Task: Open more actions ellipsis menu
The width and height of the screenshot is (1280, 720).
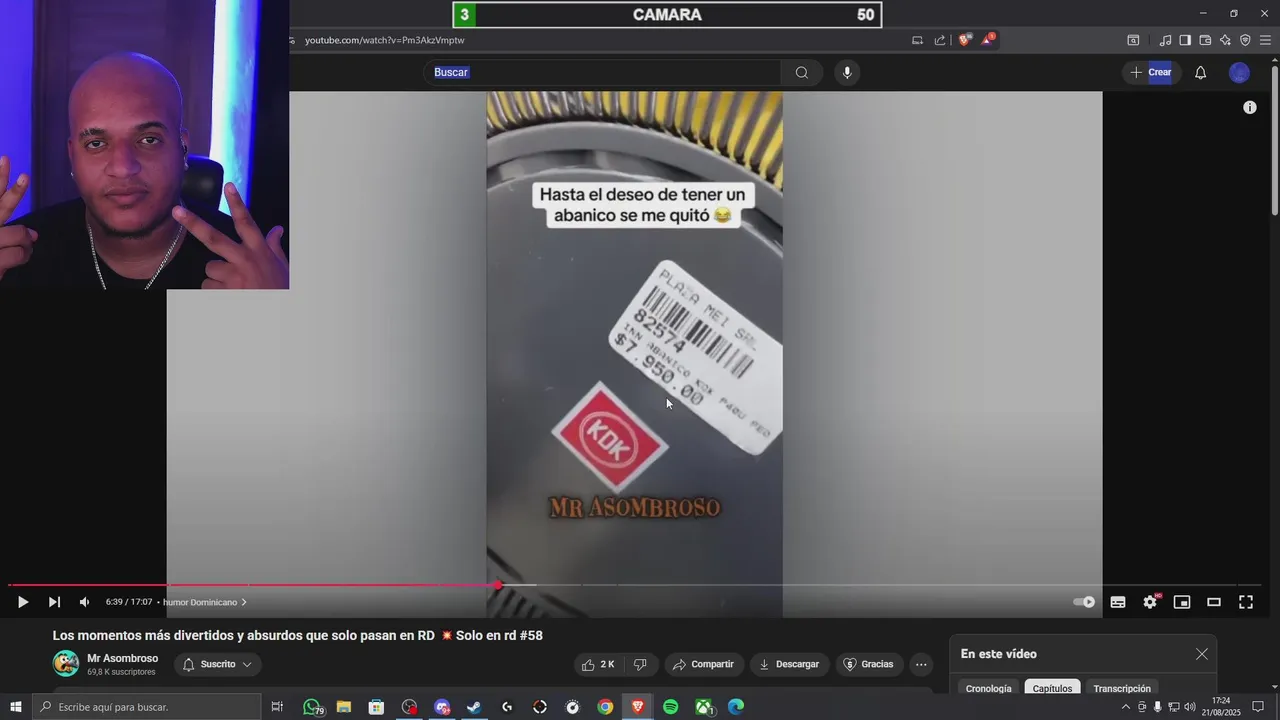Action: [921, 664]
